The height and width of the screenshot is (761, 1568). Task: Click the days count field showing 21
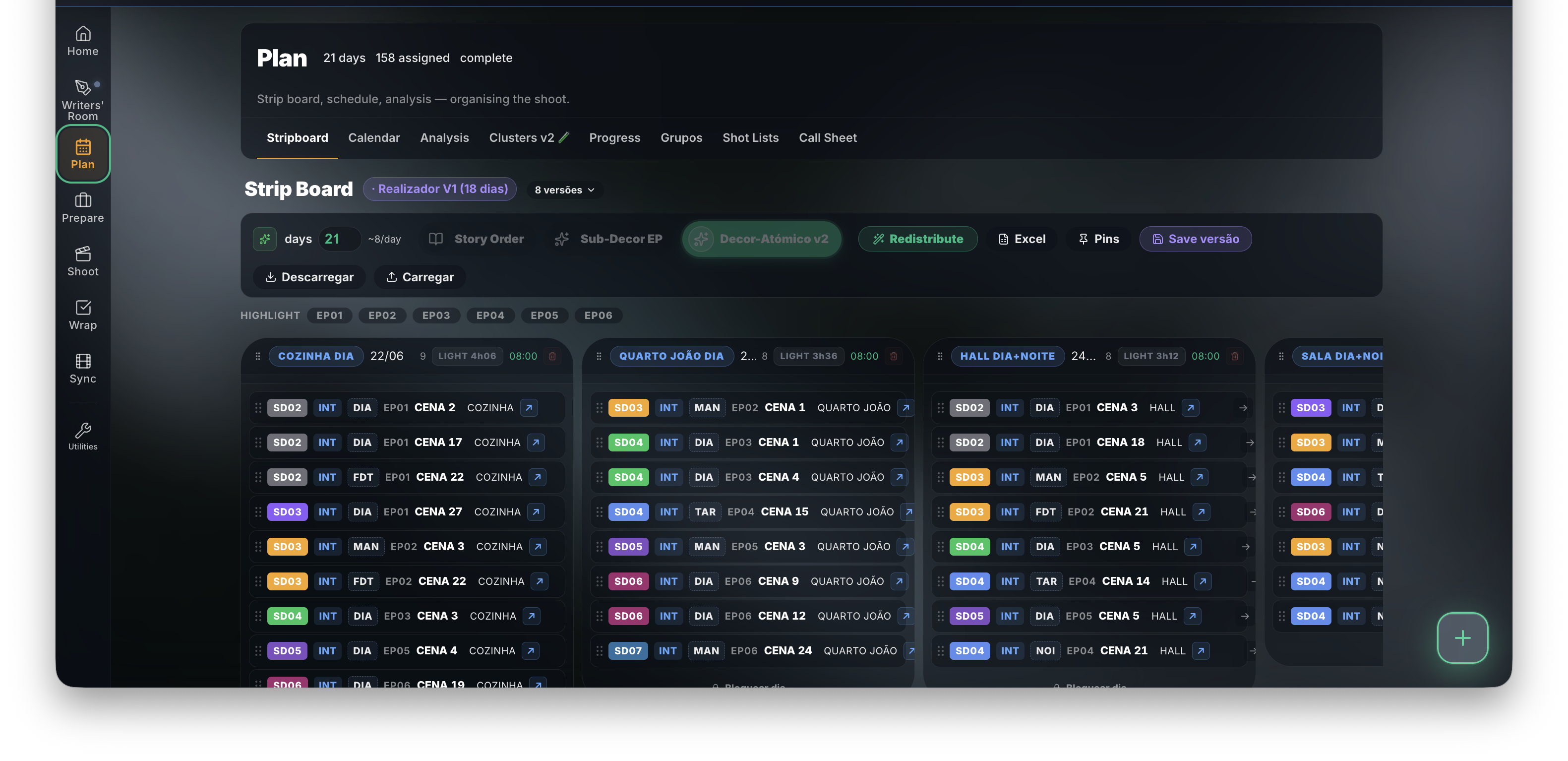338,239
